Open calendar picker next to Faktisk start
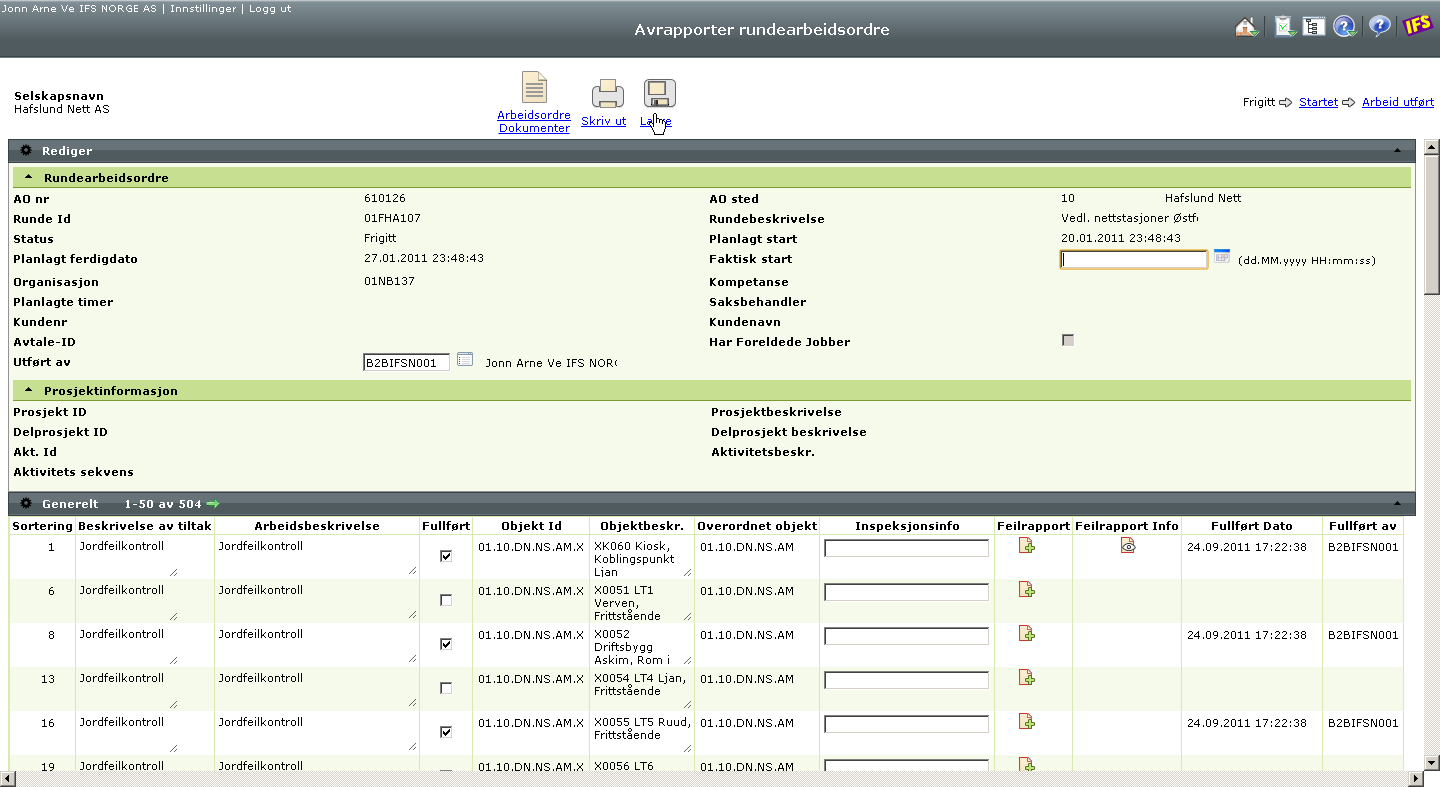Viewport: 1440px width, 787px height. click(1222, 257)
